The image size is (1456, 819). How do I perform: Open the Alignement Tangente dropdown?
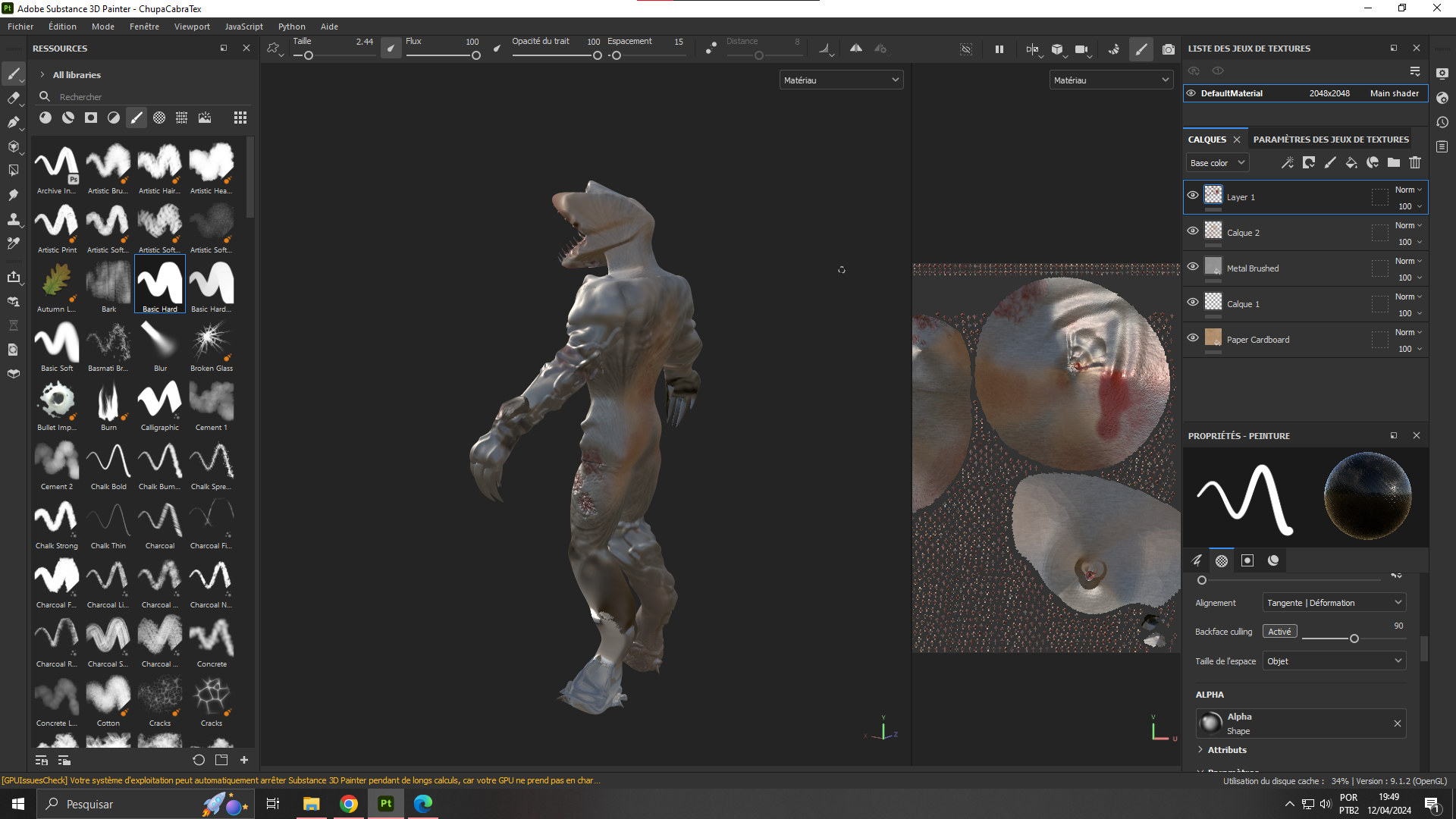click(1334, 603)
